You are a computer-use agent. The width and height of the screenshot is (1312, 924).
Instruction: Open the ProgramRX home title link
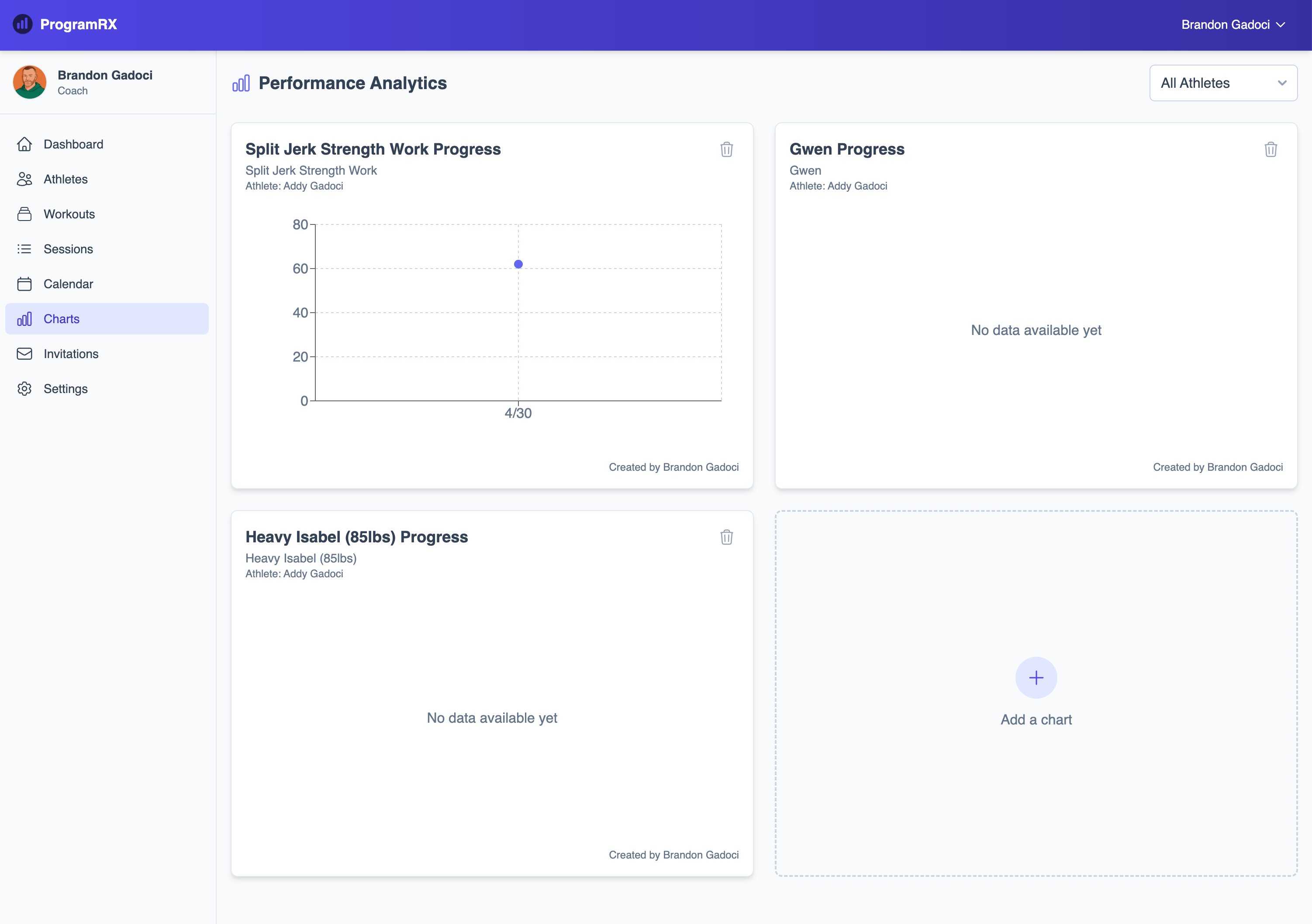tap(78, 24)
